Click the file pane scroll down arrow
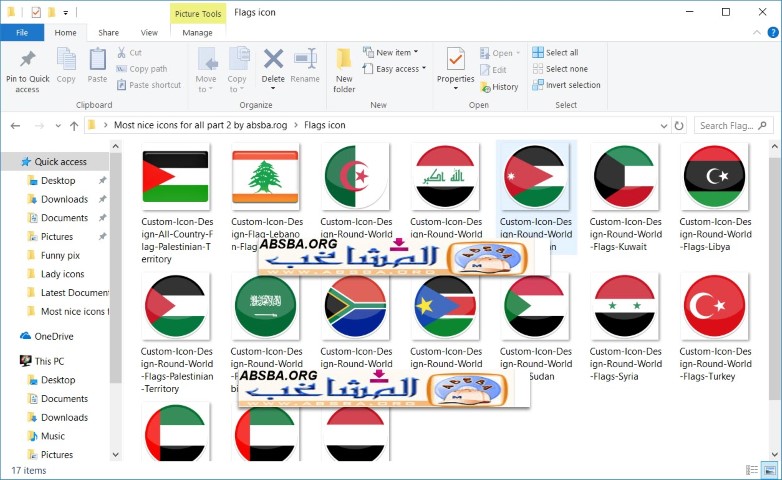Viewport: 782px width, 480px height. click(x=775, y=455)
